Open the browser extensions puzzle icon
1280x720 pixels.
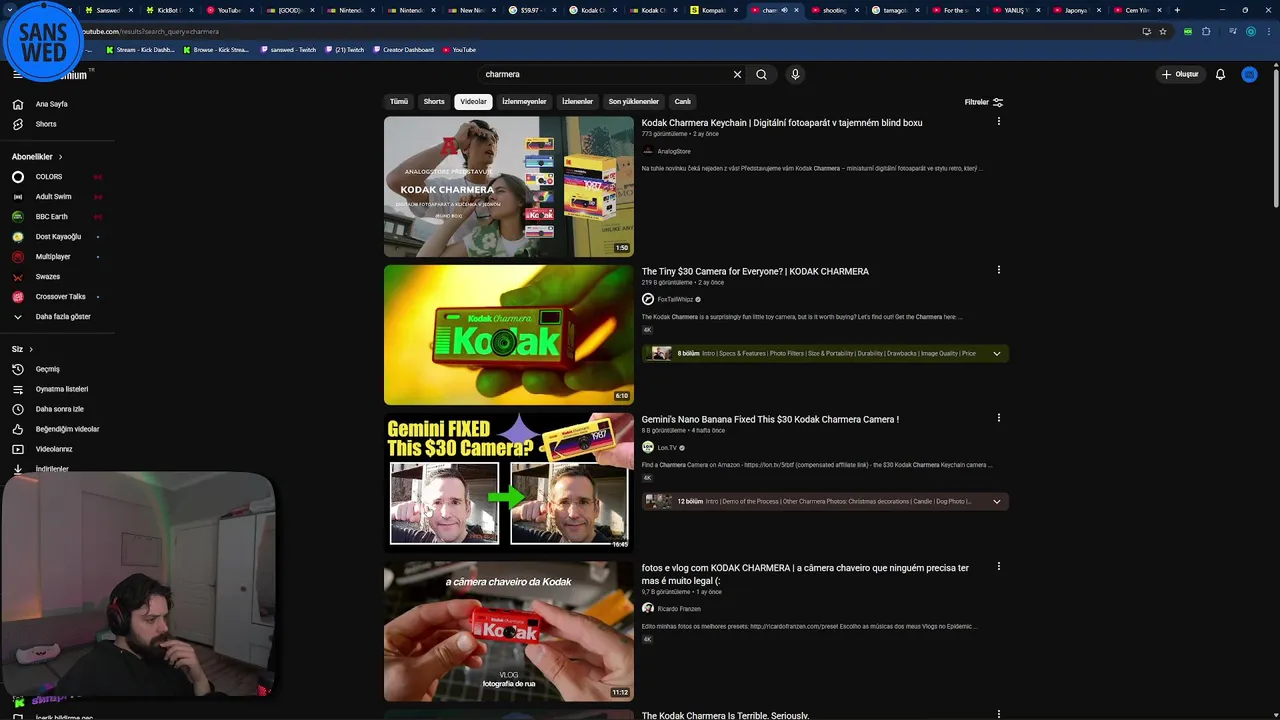1206,31
